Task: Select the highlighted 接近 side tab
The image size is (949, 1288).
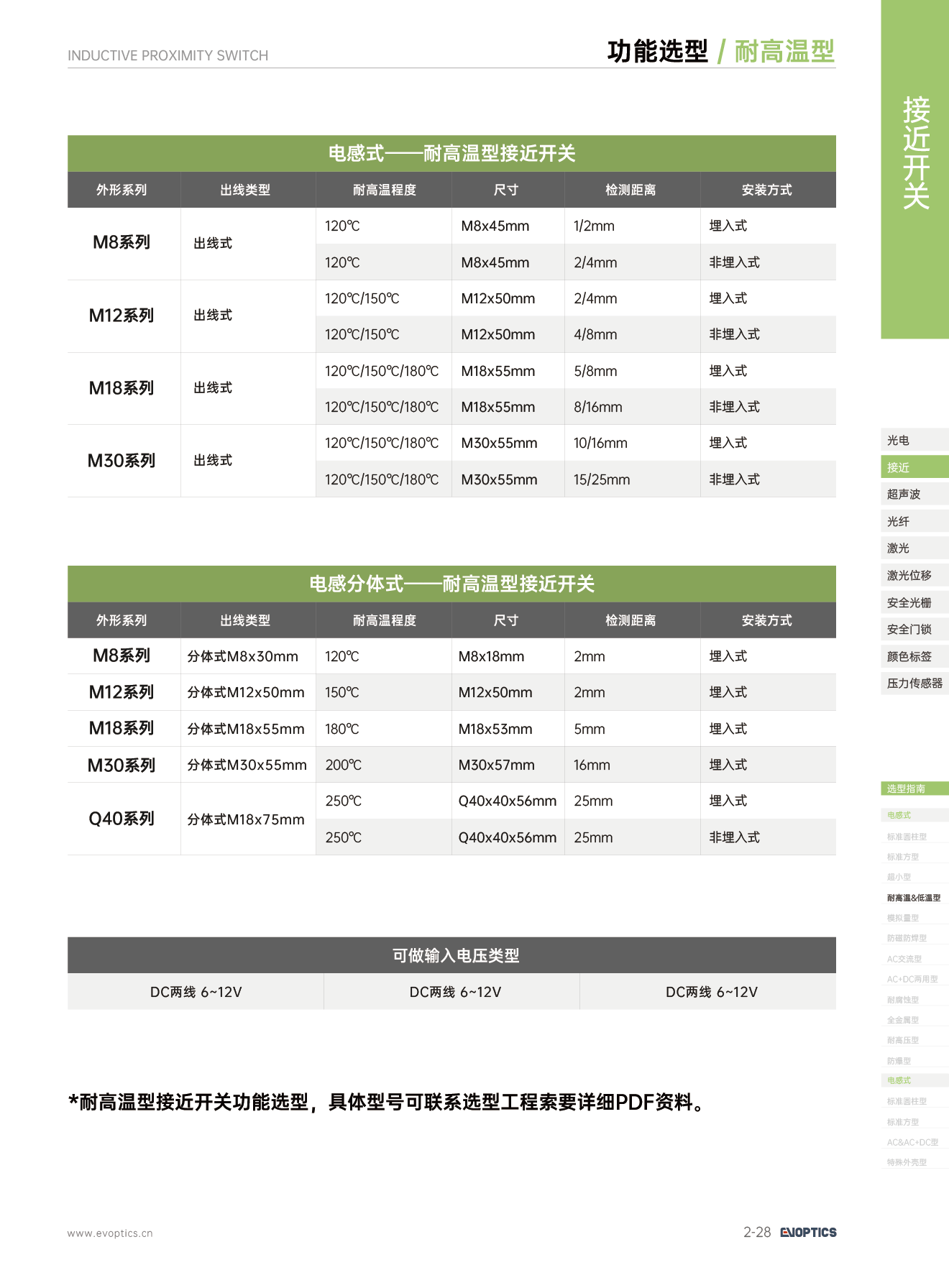Action: coord(914,467)
